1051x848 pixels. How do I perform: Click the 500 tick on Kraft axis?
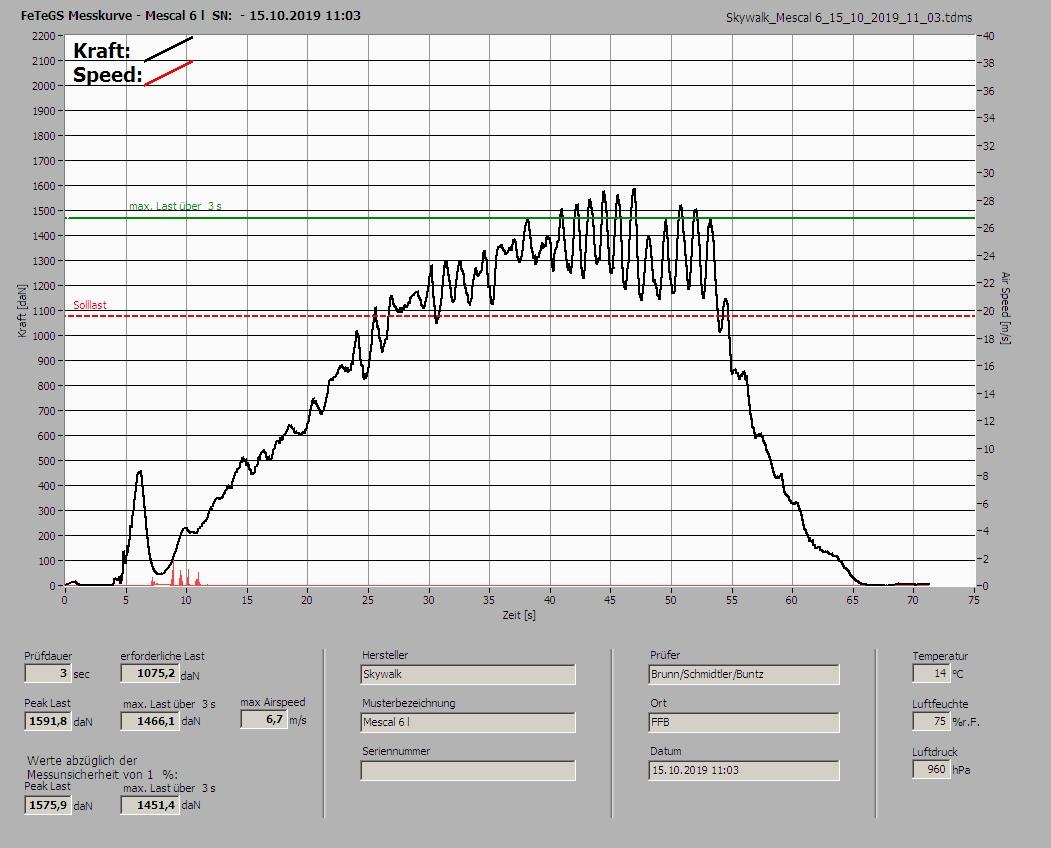[46, 461]
